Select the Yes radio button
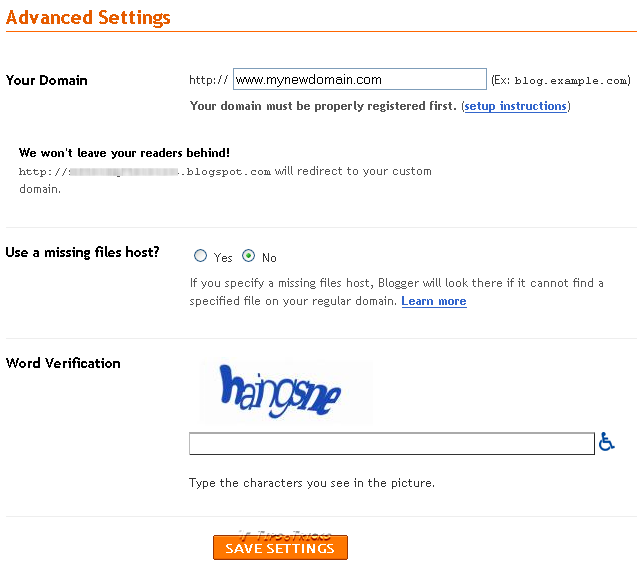Screen dimensions: 637x564 tap(201, 256)
